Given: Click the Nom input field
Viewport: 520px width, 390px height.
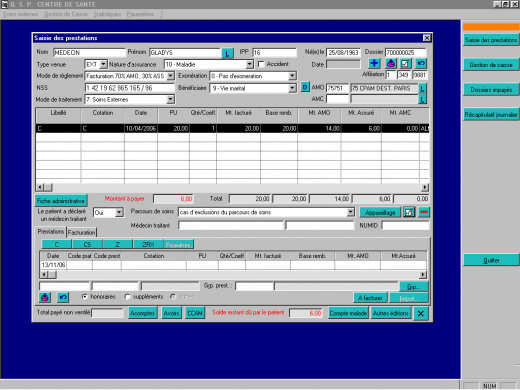Looking at the screenshot, I should [x=89, y=53].
